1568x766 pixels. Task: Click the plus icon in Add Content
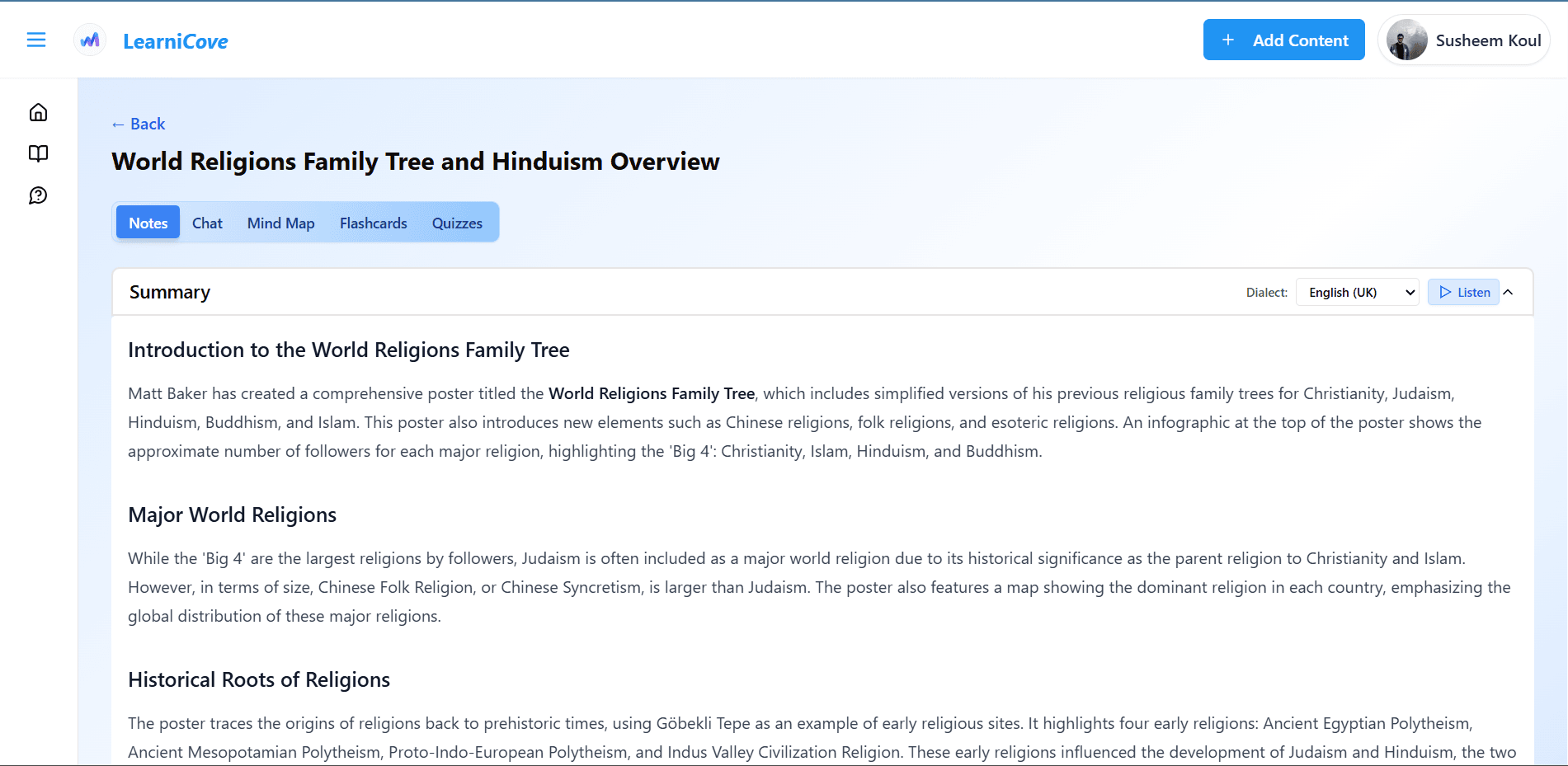pyautogui.click(x=1227, y=40)
